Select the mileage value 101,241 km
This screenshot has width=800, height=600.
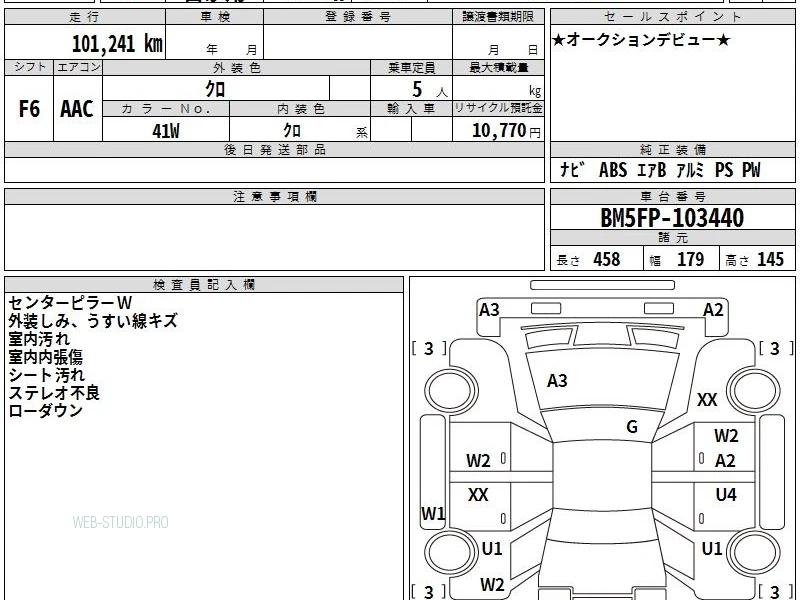[117, 43]
